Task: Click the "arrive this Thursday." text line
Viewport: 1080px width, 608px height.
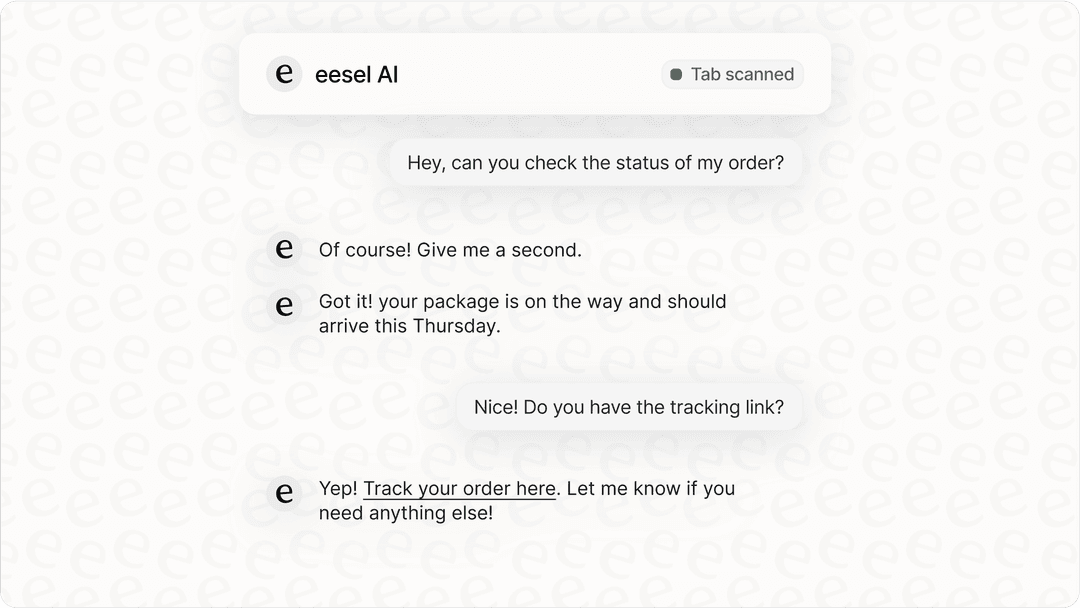Action: point(409,325)
